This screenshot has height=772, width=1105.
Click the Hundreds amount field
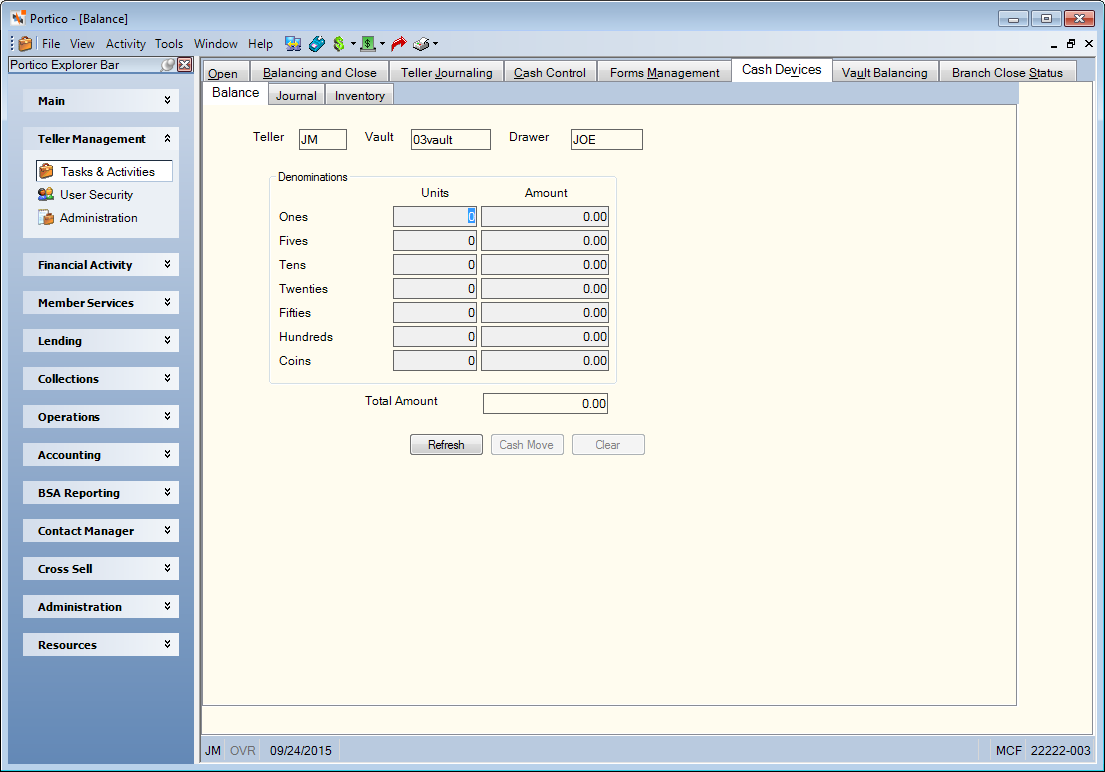(545, 337)
